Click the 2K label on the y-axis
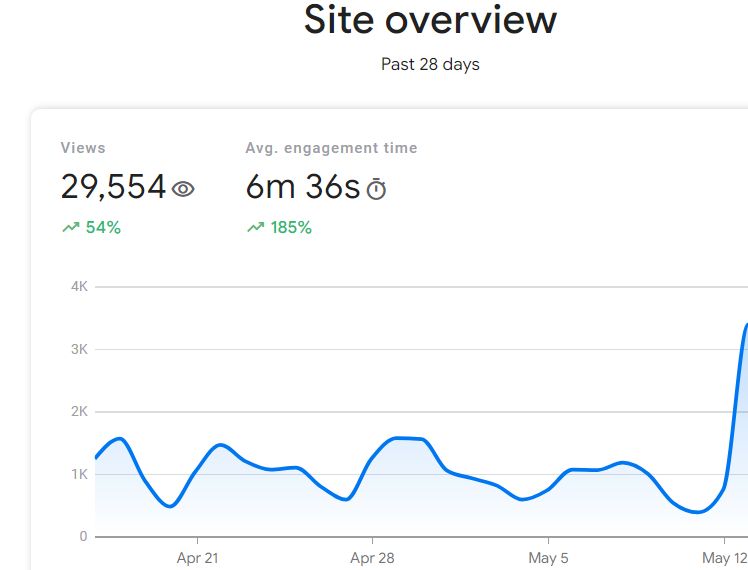Viewport: 748px width, 570px height. (x=78, y=412)
